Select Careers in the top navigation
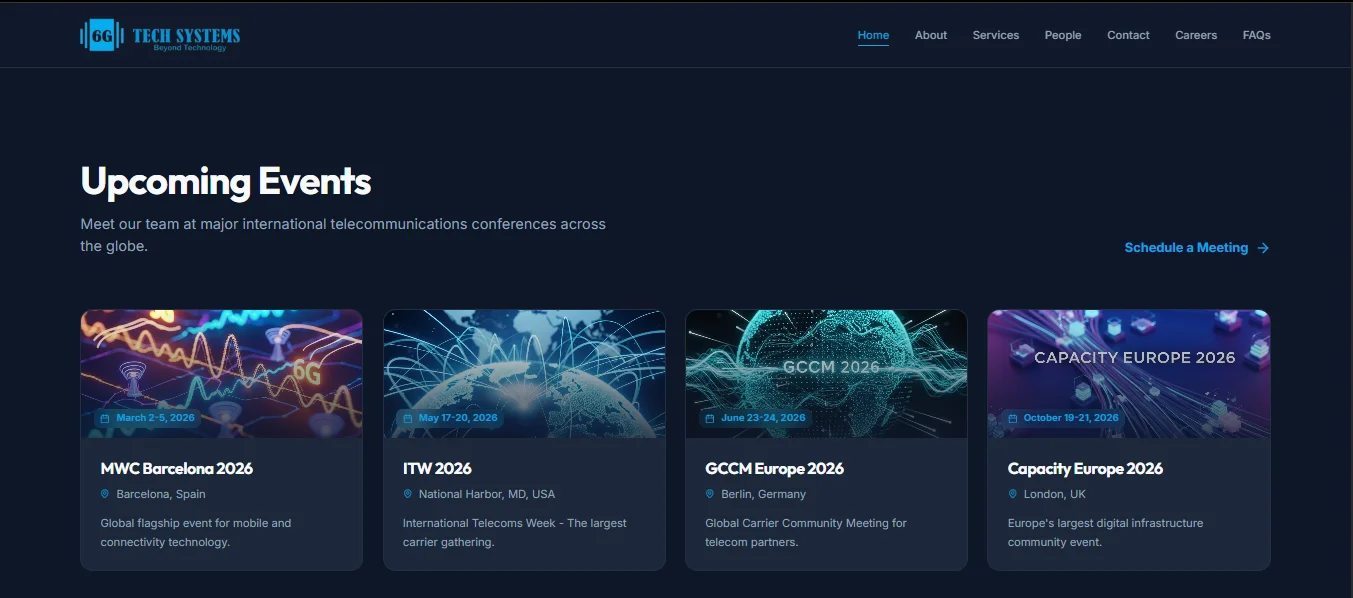 (1195, 35)
